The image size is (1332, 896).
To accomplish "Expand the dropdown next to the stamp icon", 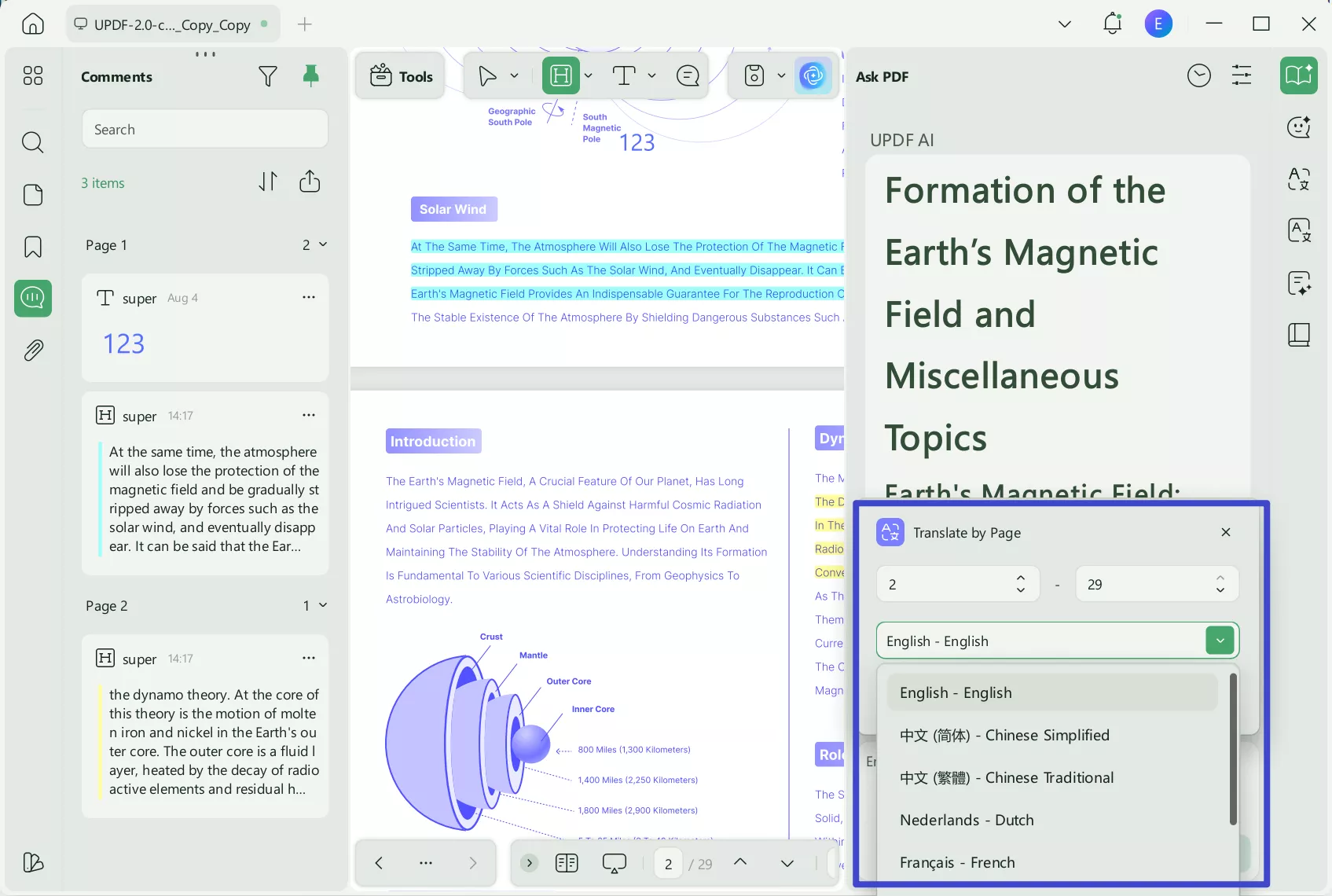I will click(781, 76).
